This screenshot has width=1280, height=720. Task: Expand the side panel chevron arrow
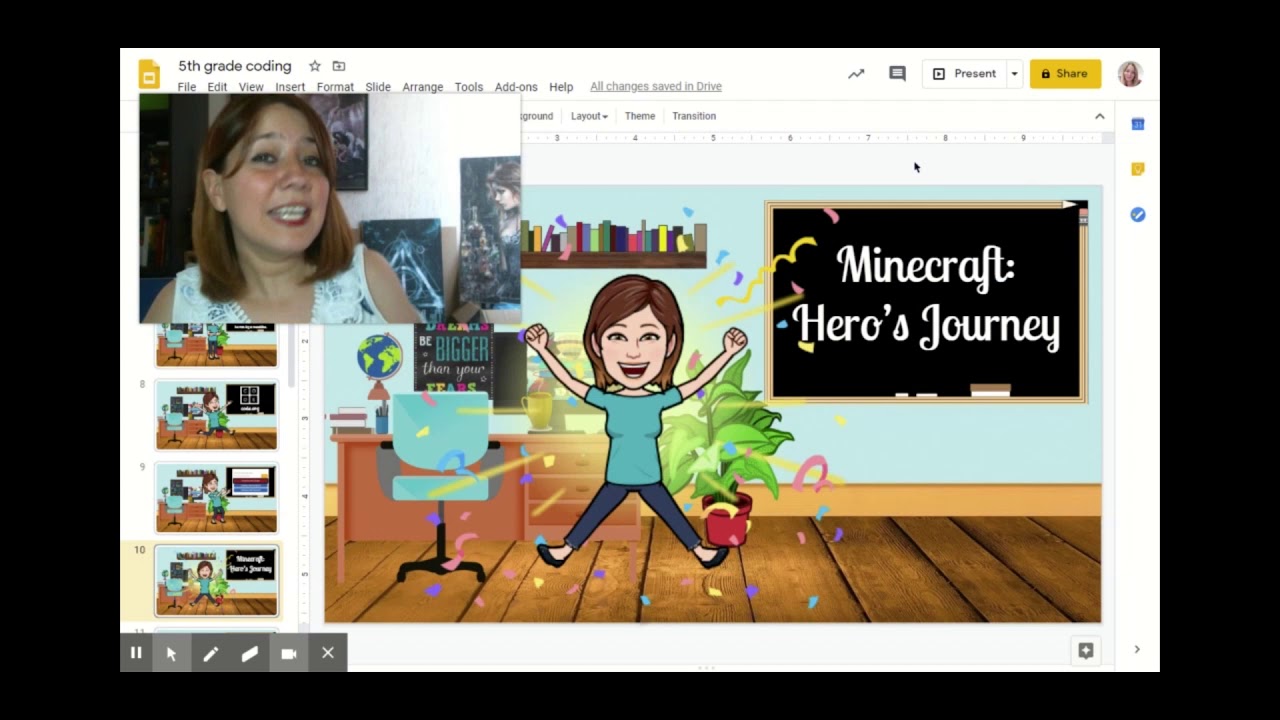[1137, 649]
